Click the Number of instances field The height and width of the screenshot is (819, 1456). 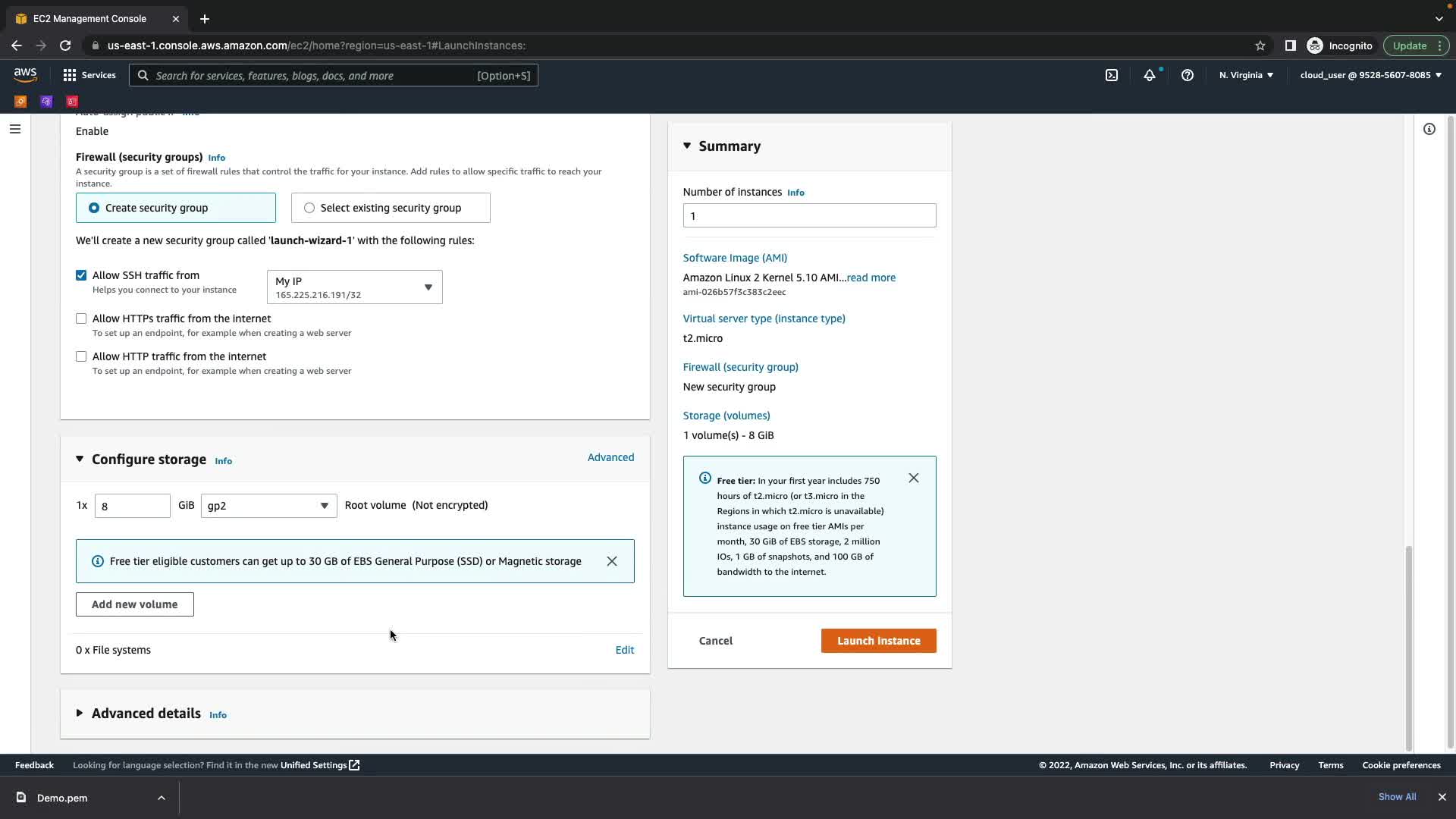[809, 216]
